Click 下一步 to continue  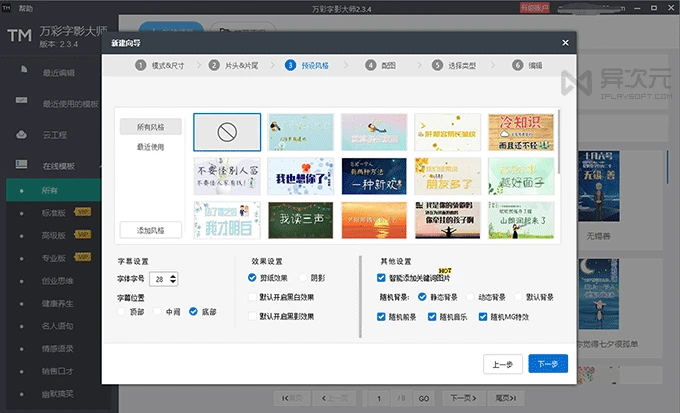click(x=548, y=364)
